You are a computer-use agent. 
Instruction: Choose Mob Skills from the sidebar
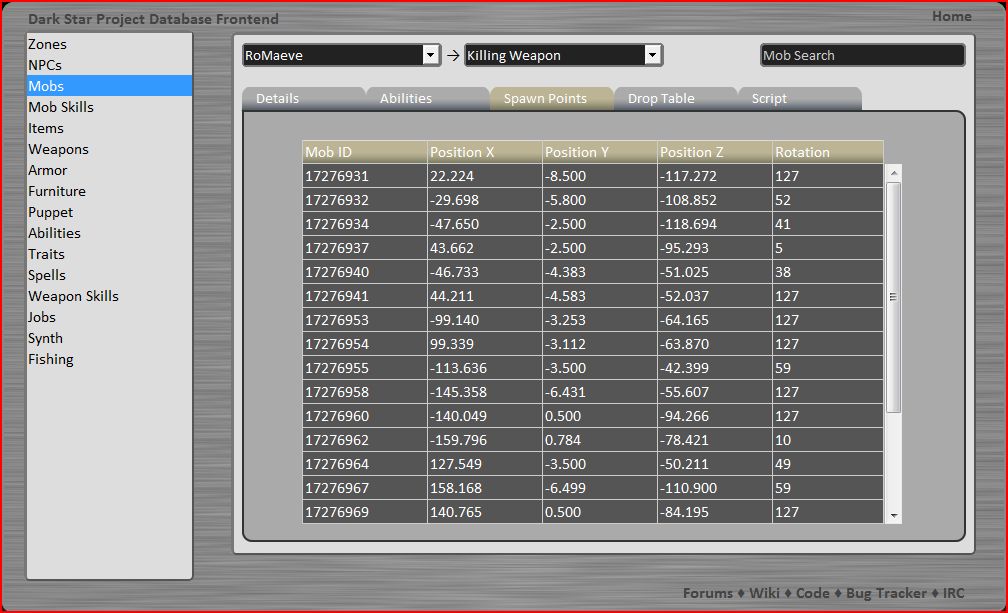point(61,107)
